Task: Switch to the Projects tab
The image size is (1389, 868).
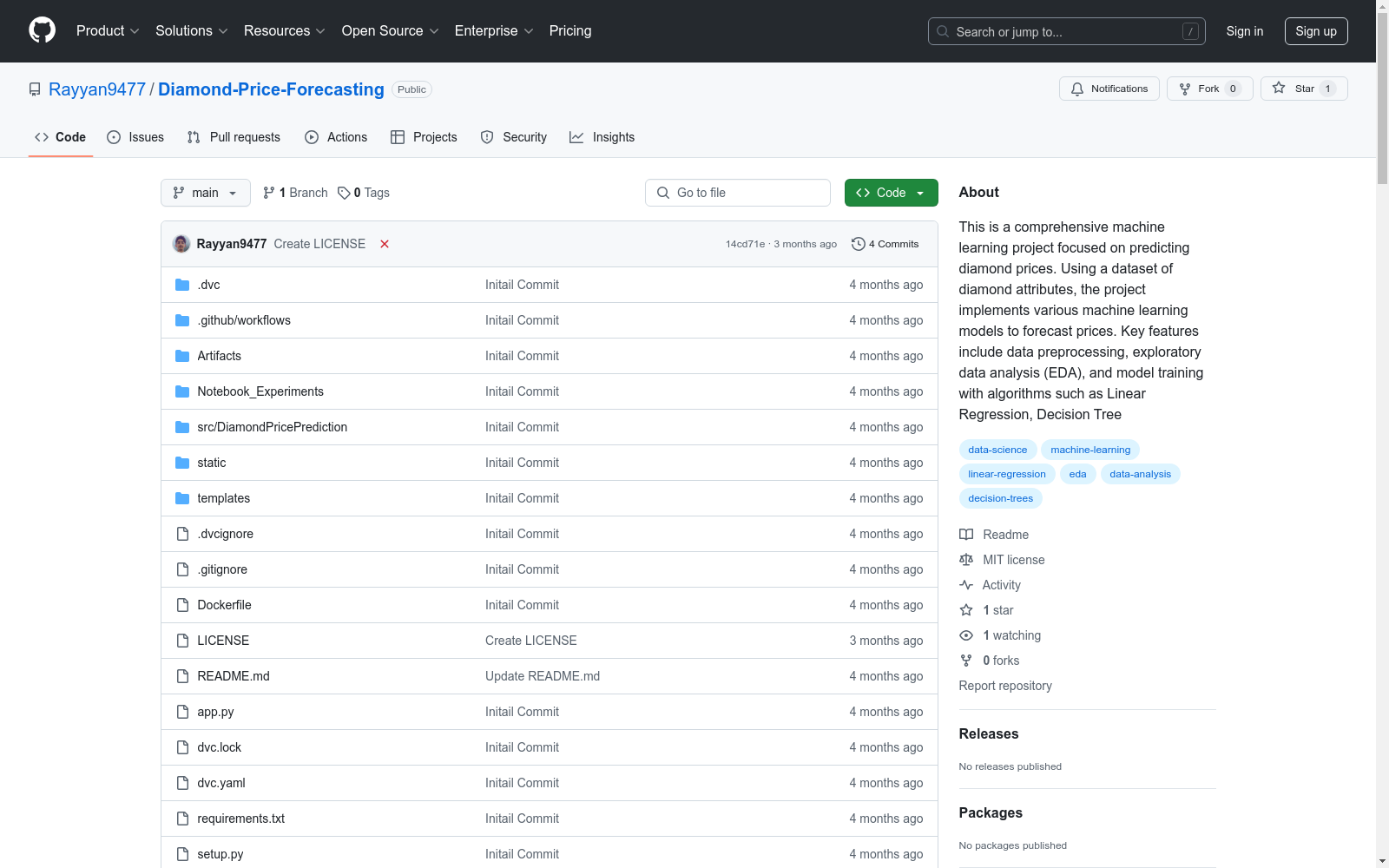Action: click(424, 137)
